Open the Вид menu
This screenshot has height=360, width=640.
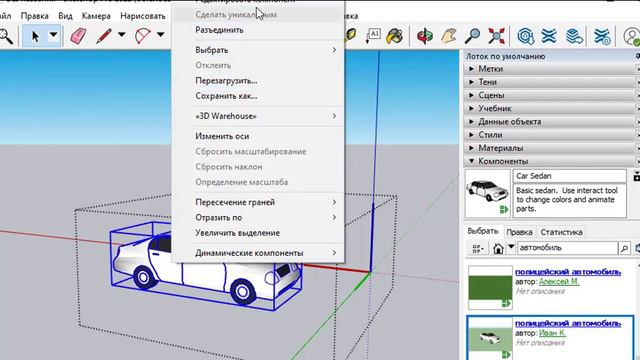(65, 16)
